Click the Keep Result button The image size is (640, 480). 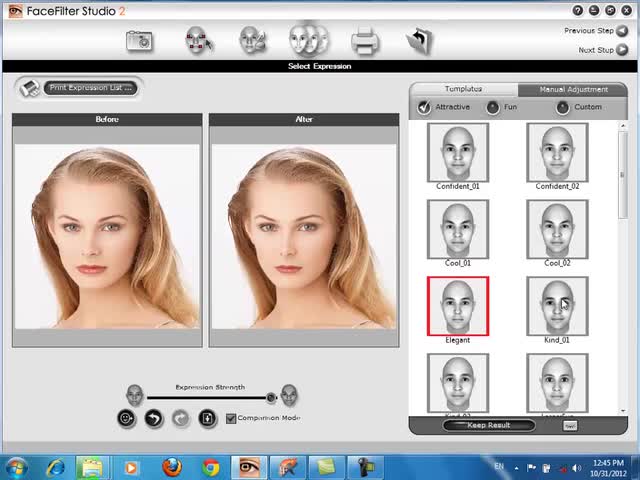(x=489, y=425)
